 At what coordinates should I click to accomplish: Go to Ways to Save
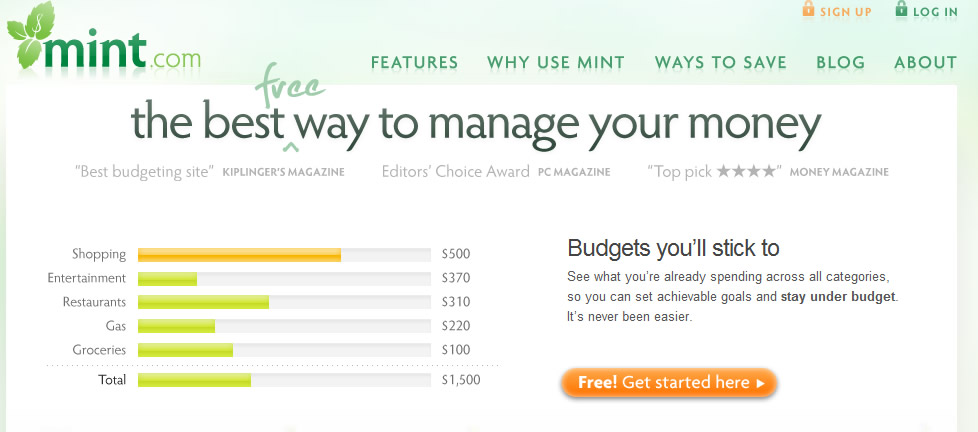point(720,63)
